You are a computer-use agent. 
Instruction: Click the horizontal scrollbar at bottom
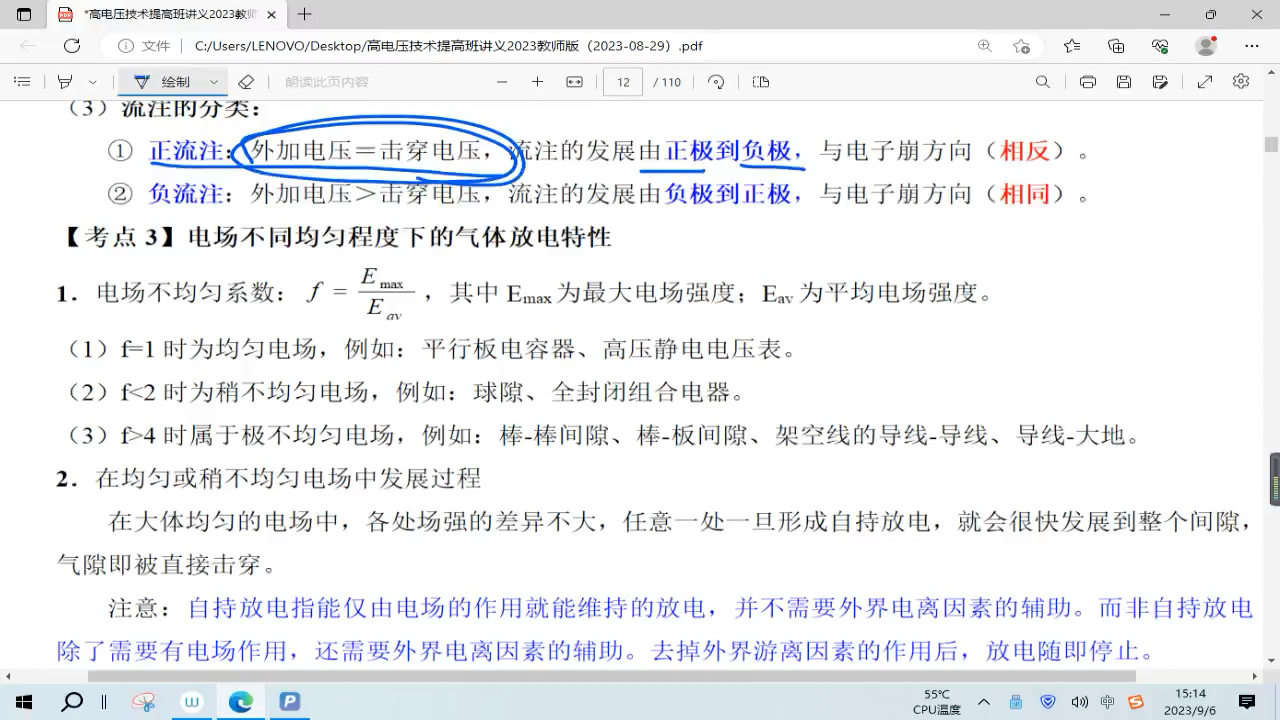(611, 676)
